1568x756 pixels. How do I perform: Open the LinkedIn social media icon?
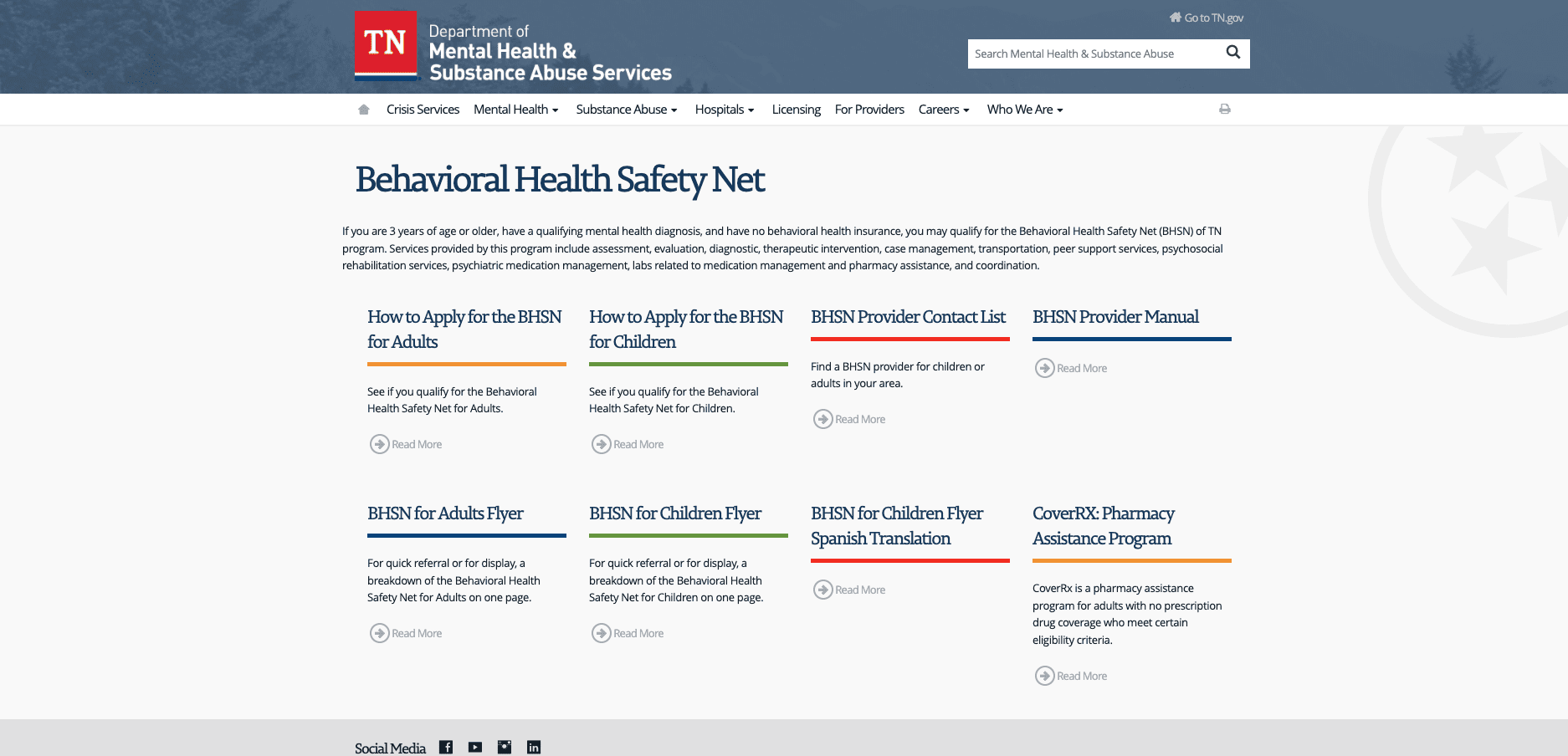click(x=534, y=747)
